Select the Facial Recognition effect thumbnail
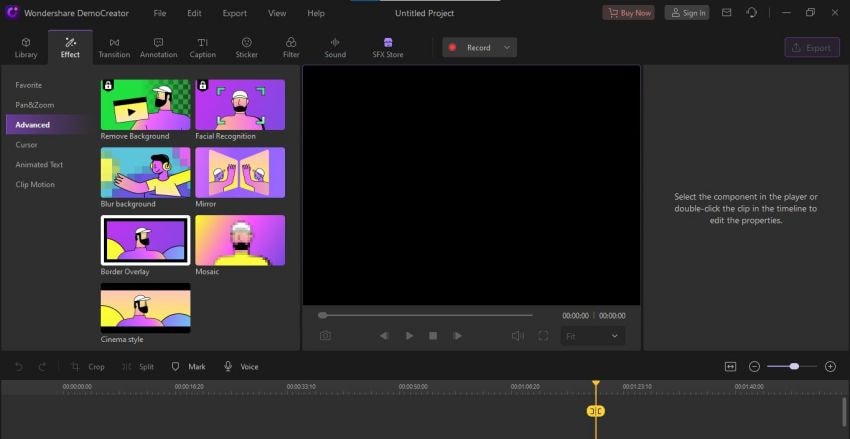This screenshot has width=850, height=439. click(x=240, y=105)
